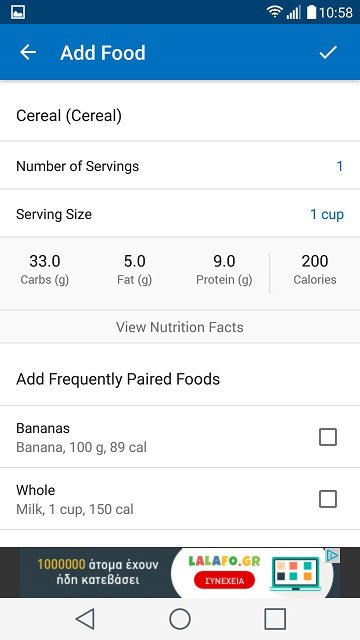The width and height of the screenshot is (360, 640).
Task: Tap the back arrow in header
Action: tap(28, 52)
